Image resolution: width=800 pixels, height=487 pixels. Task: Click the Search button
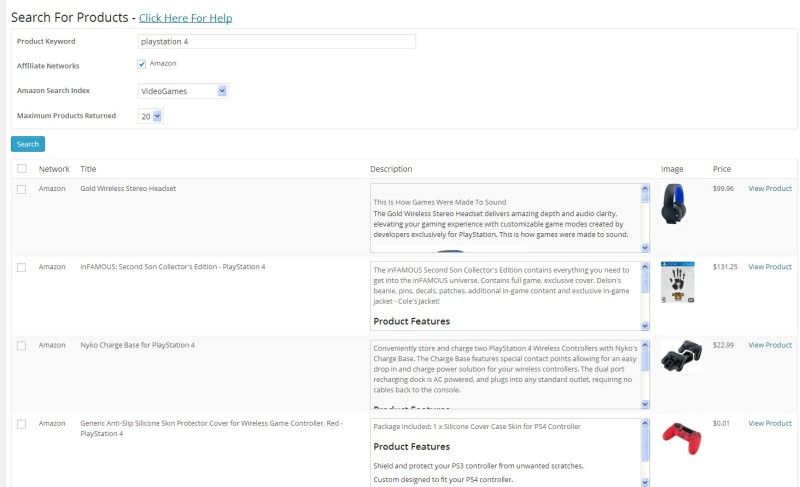tap(28, 144)
